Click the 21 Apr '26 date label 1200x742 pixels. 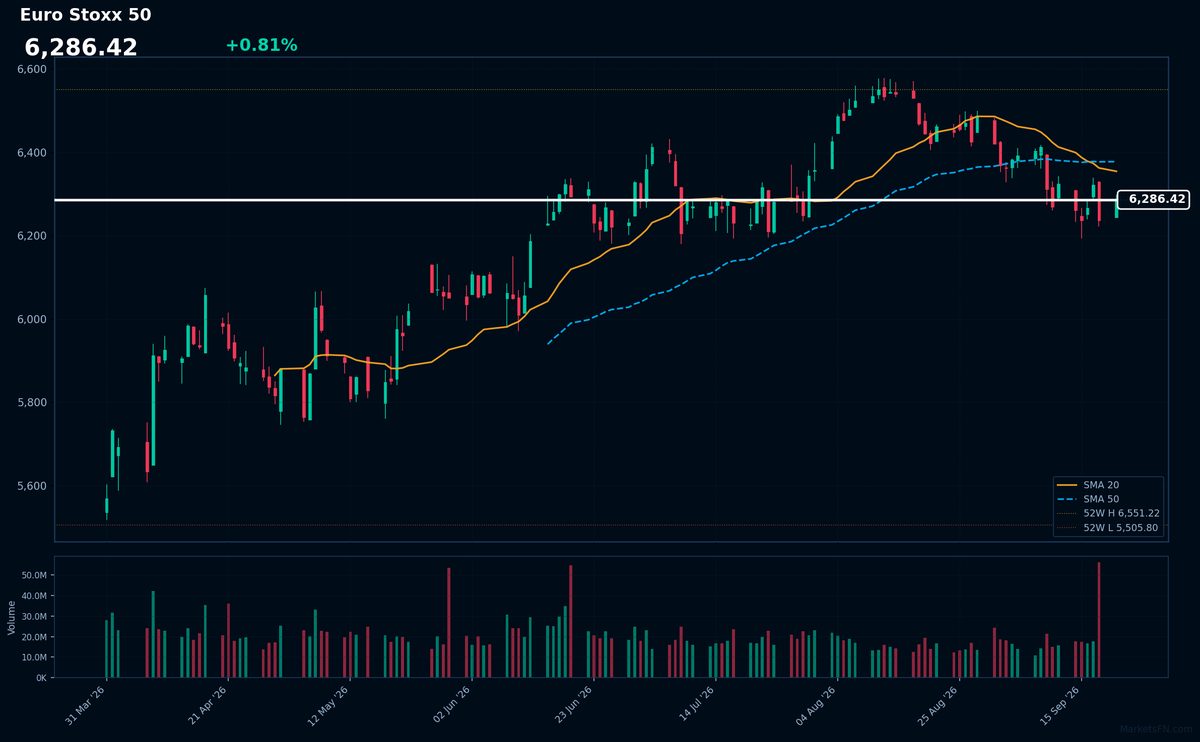(208, 705)
